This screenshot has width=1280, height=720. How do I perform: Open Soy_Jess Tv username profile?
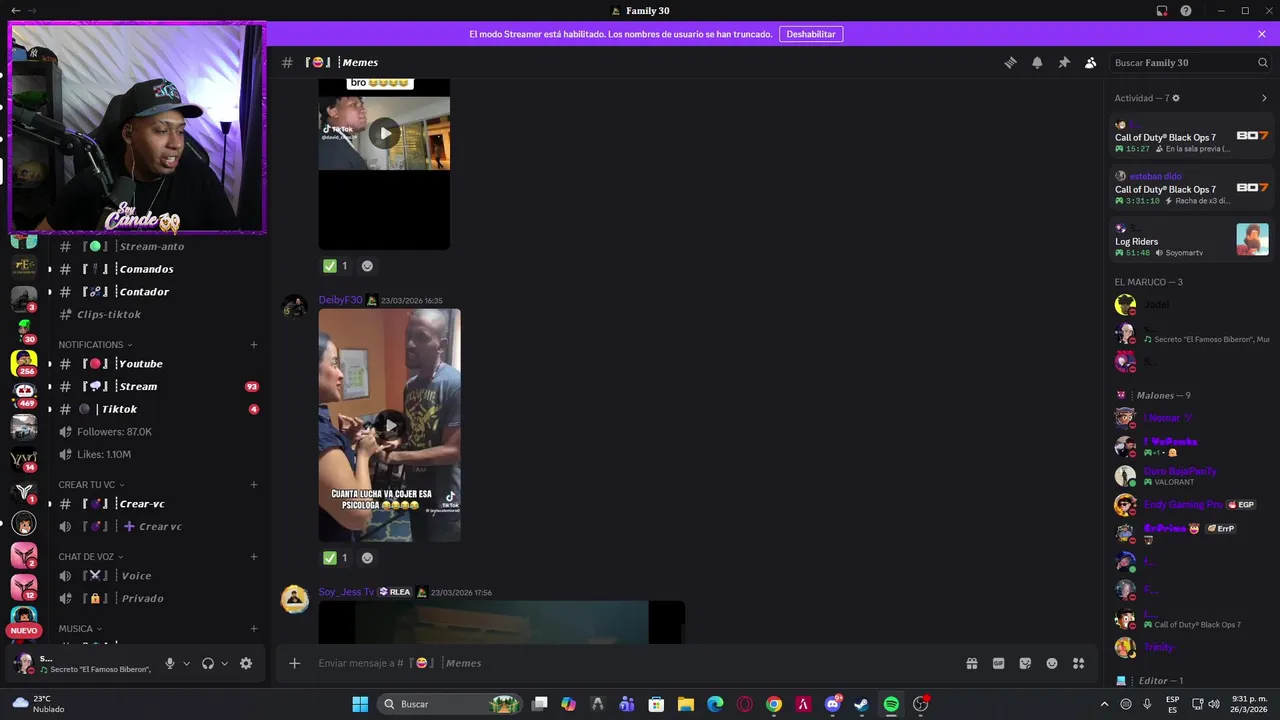(346, 592)
